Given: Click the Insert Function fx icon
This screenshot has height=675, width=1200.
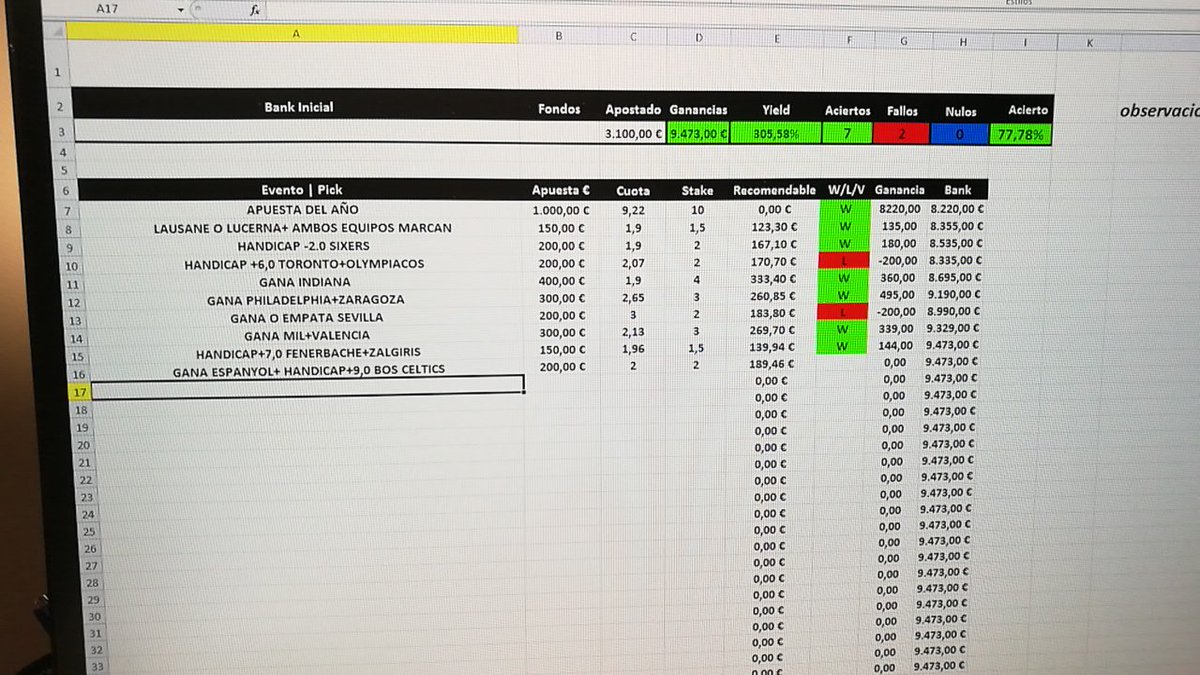Looking at the screenshot, I should click(253, 10).
